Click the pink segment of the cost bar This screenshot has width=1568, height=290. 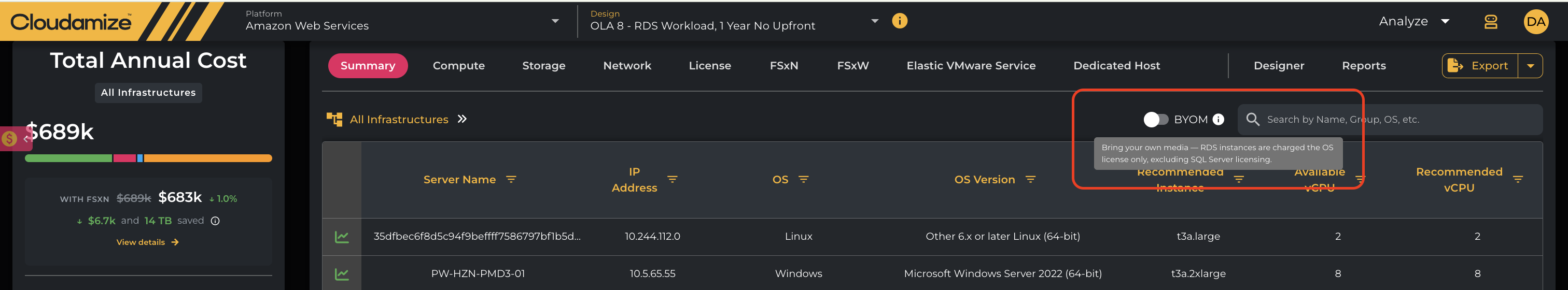click(x=124, y=158)
